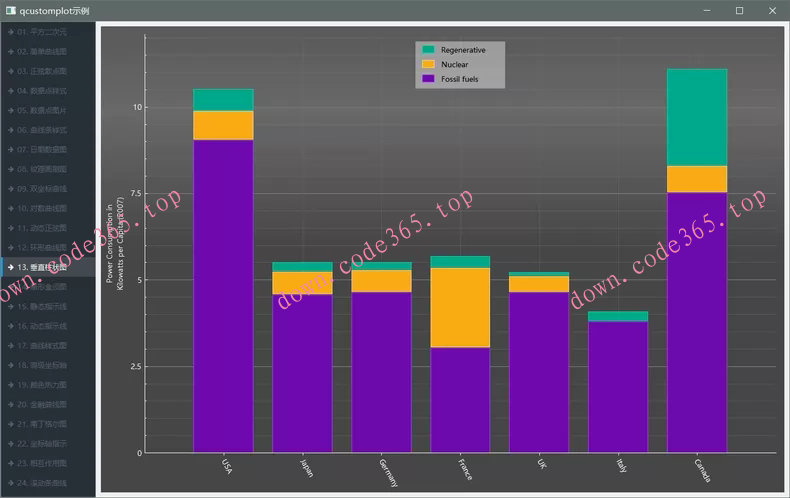Image resolution: width=790 pixels, height=498 pixels.
Task: Select the highlighted item 13 in sidebar
Action: pos(47,267)
